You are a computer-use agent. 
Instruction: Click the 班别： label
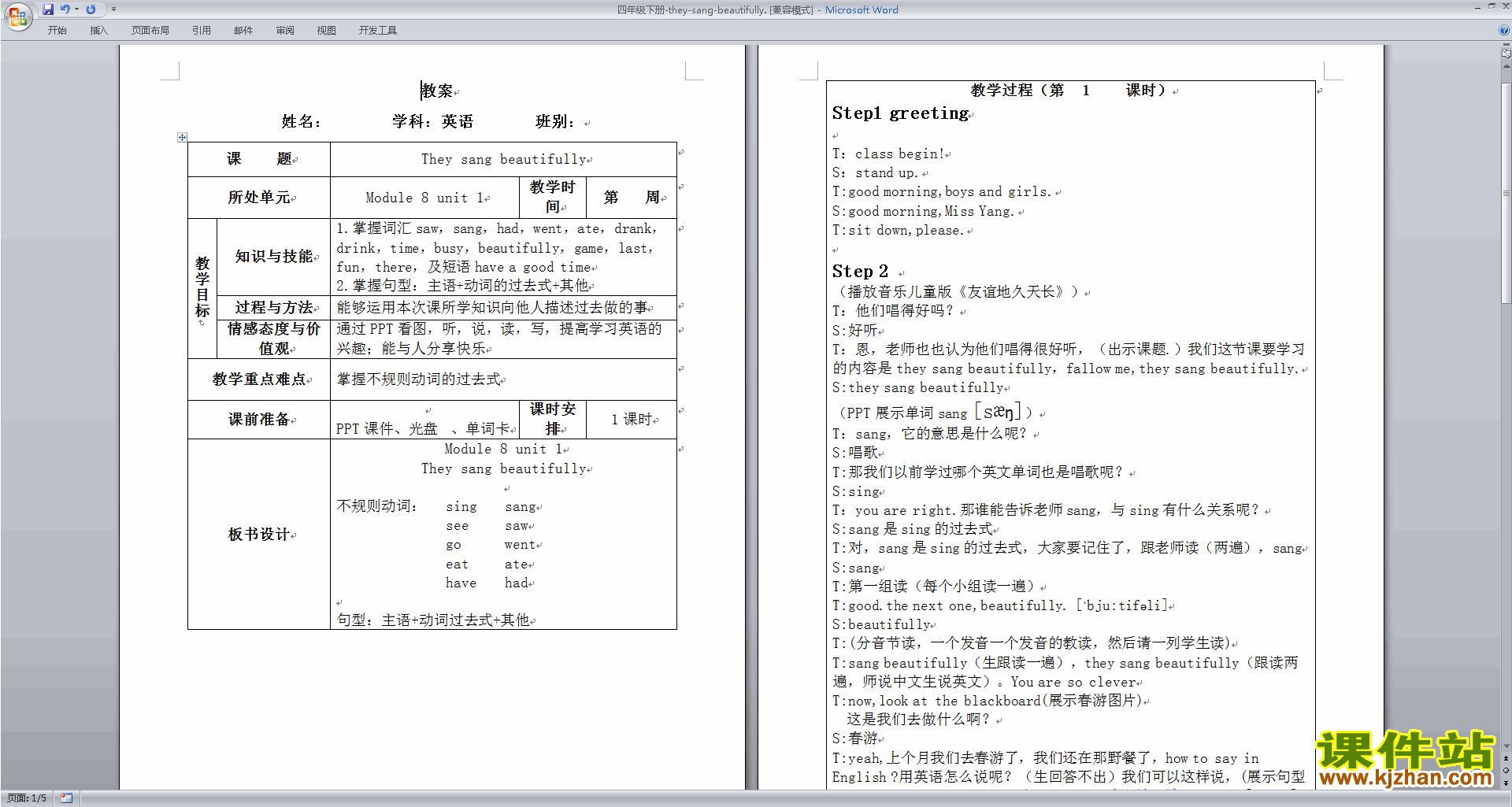(x=556, y=121)
